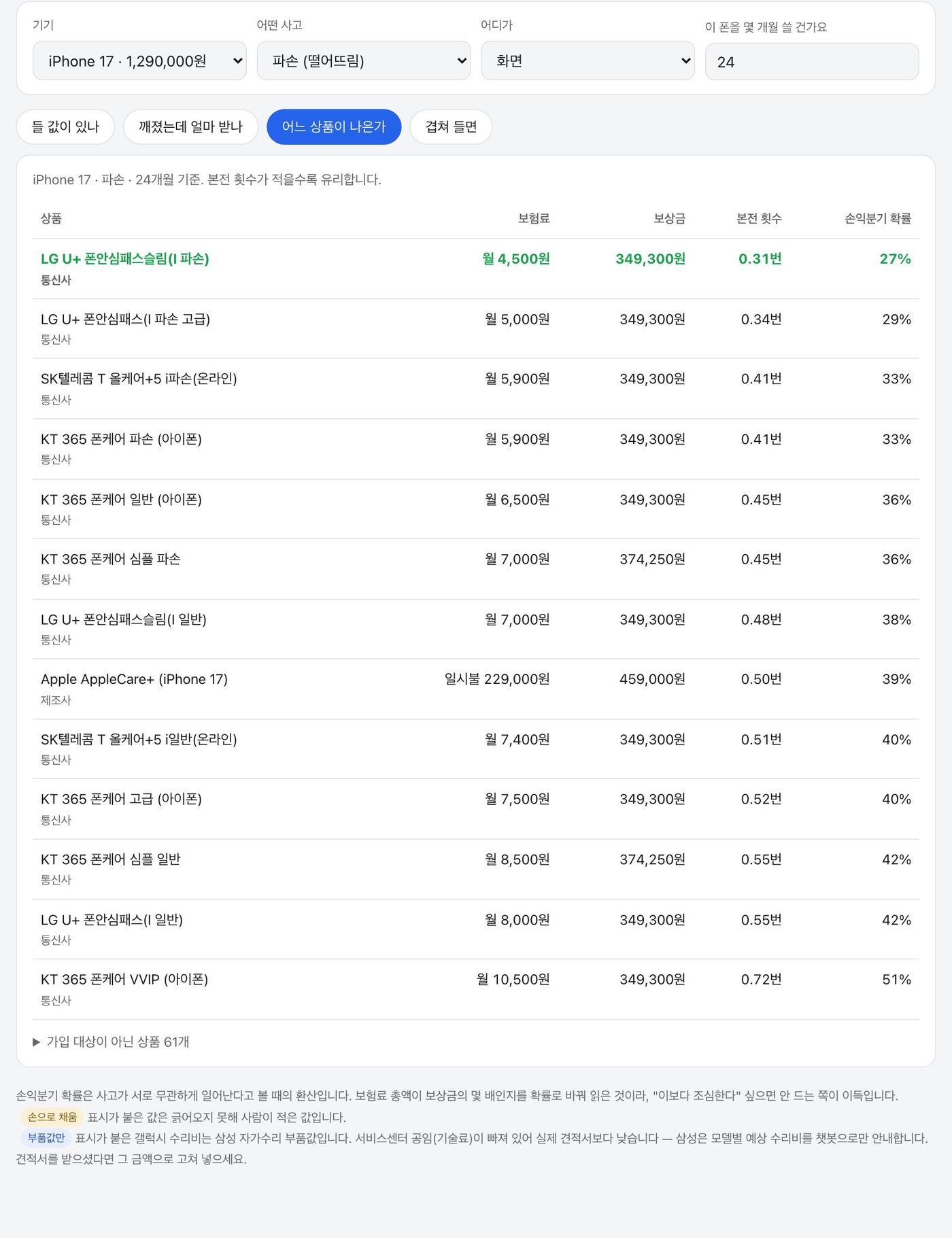
Task: Click the months of use input field
Action: coord(812,62)
